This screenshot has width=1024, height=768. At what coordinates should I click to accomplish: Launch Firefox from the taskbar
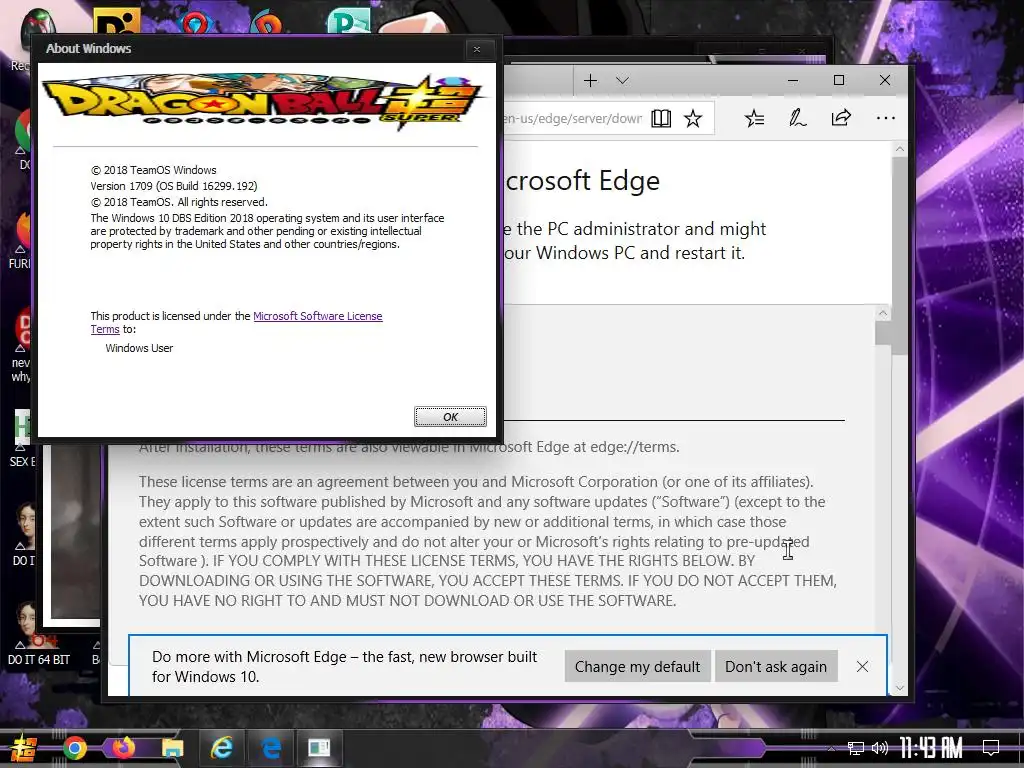click(x=123, y=748)
